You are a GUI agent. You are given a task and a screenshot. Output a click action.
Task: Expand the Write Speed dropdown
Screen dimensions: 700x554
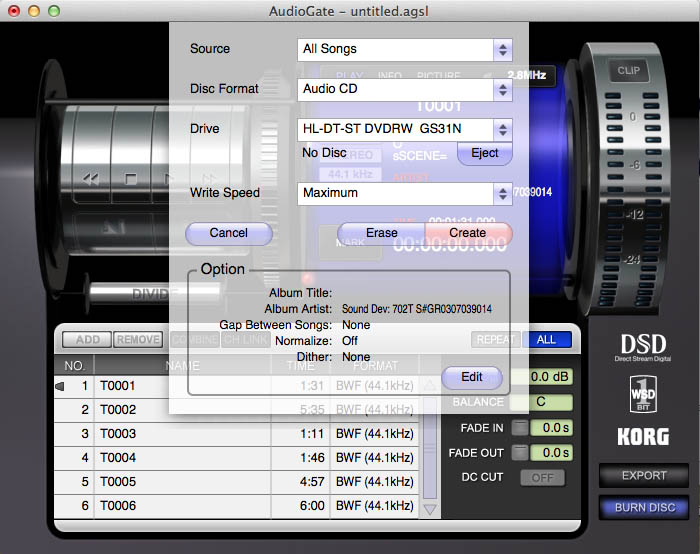[x=405, y=193]
